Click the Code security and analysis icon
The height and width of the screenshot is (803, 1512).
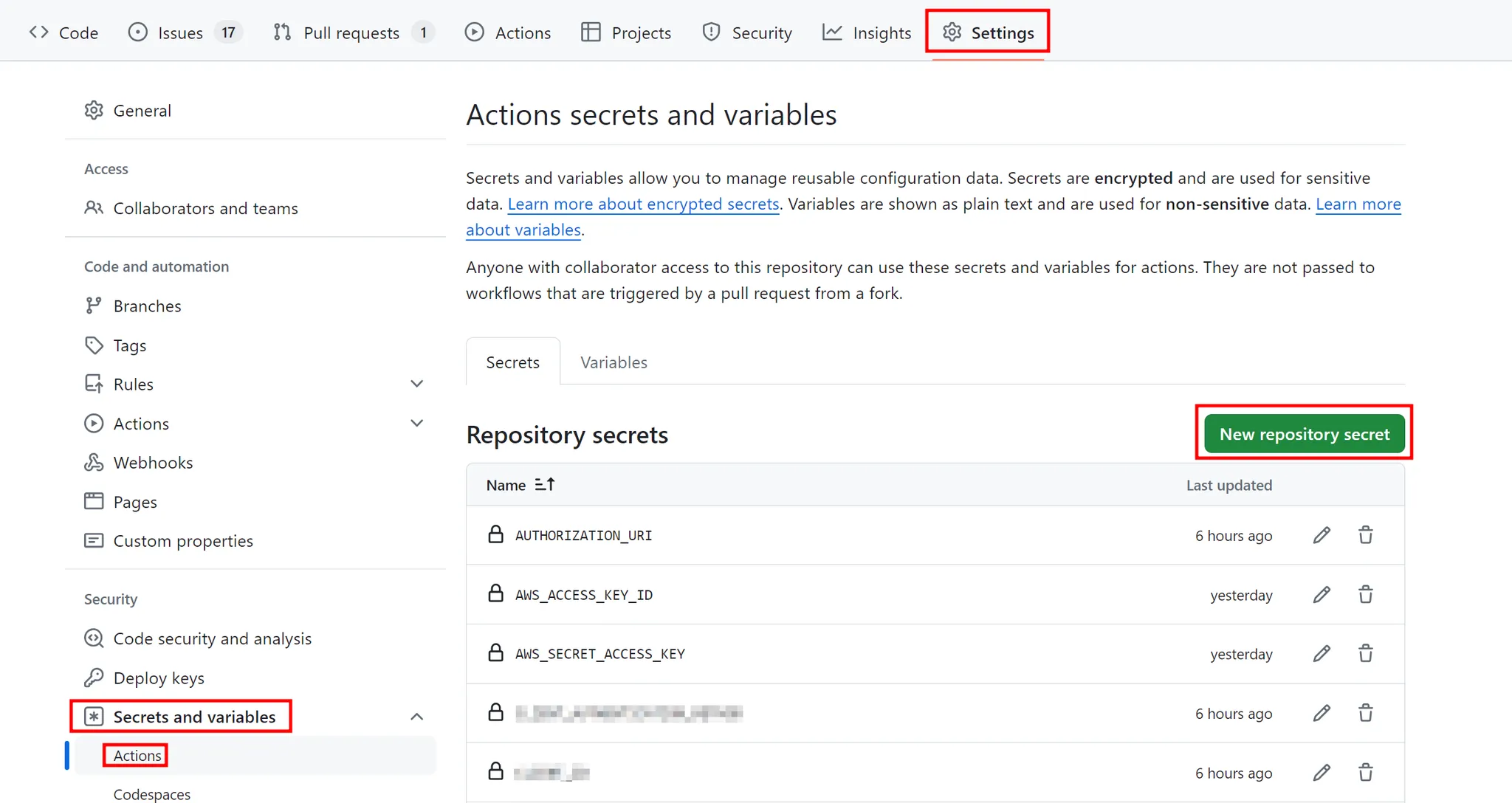(x=94, y=638)
